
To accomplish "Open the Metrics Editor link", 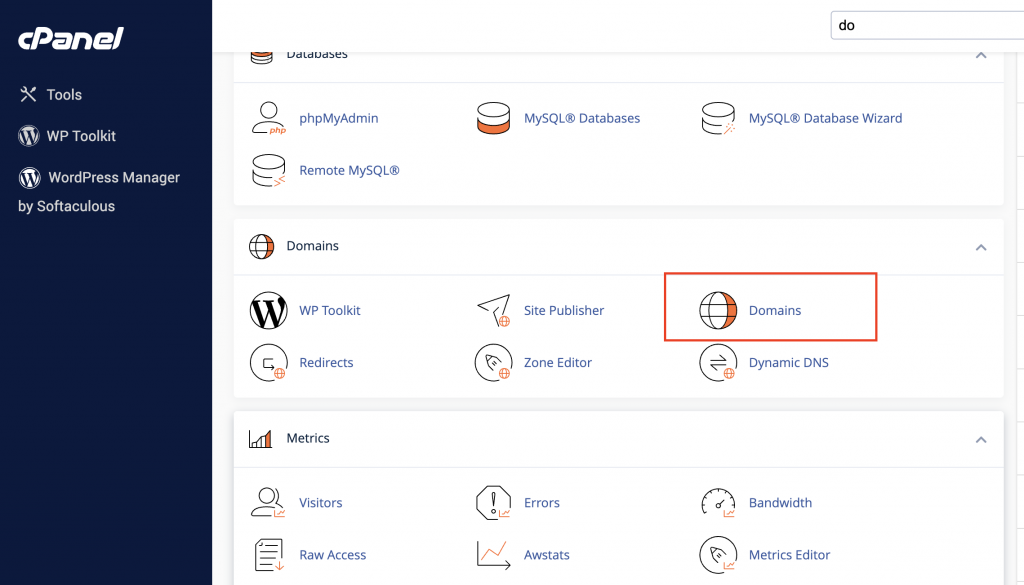I will tap(789, 555).
